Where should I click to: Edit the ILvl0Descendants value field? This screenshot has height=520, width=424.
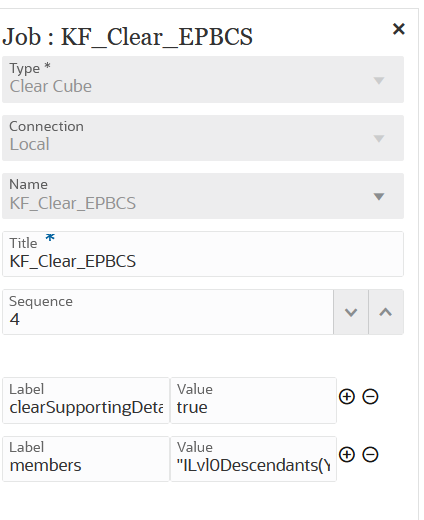click(253, 459)
